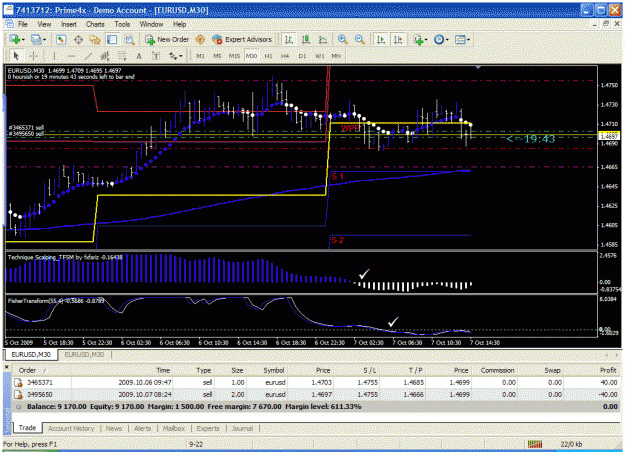Click the chart shift triangle marker
This screenshot has width=625, height=452.
pyautogui.click(x=478, y=68)
